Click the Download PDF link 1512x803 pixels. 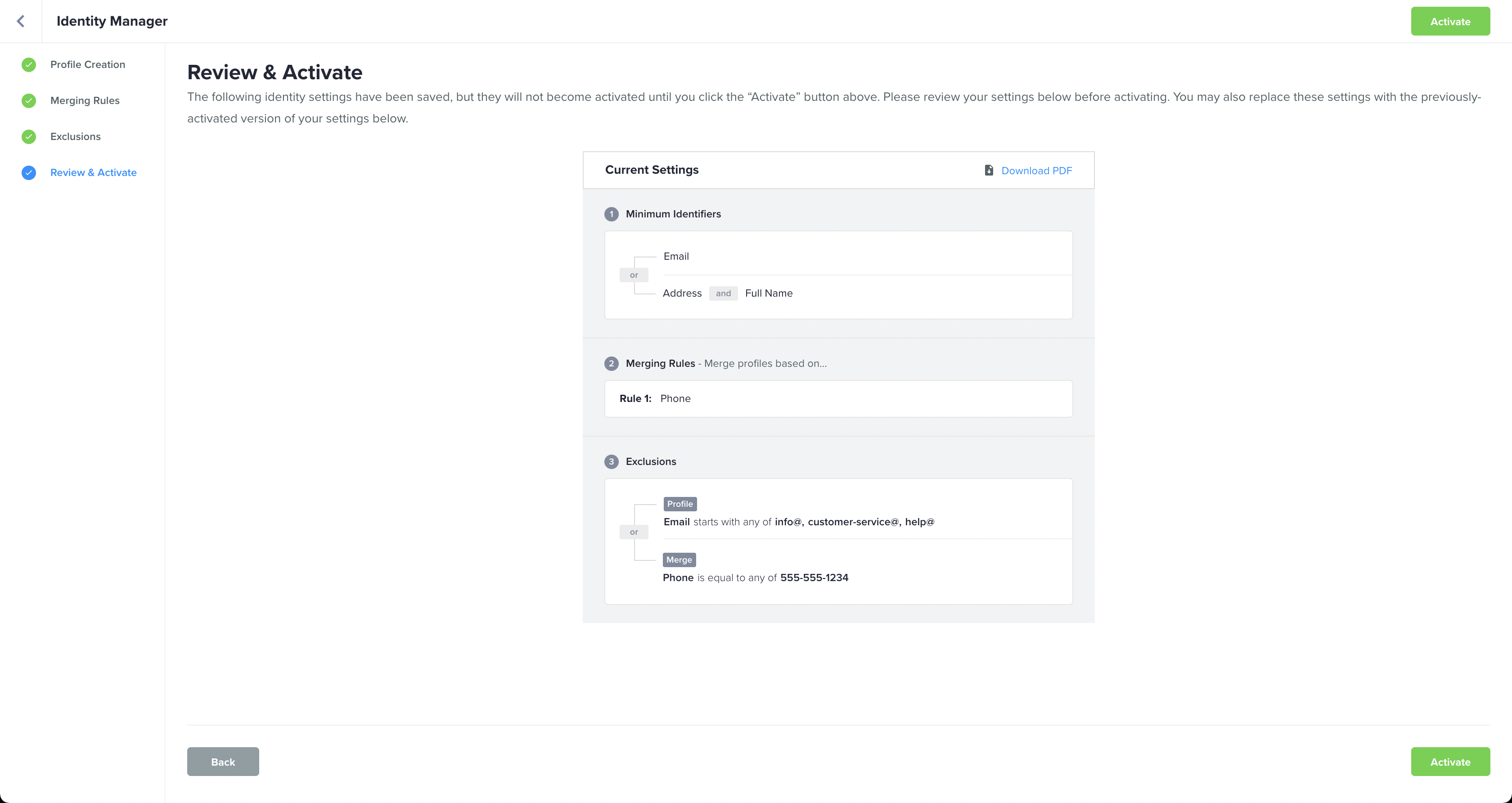tap(1036, 171)
